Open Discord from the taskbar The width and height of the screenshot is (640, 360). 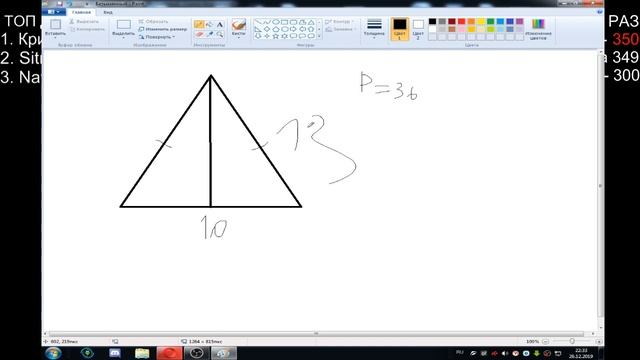(115, 353)
